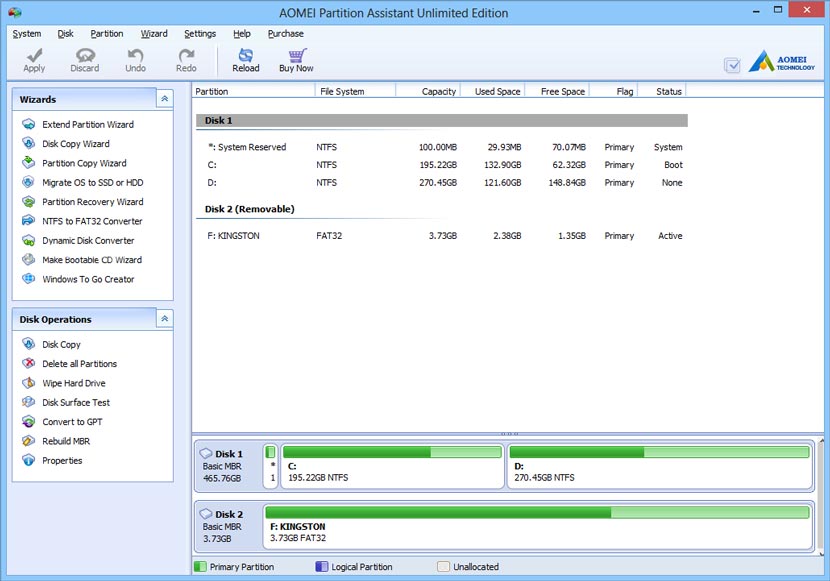The width and height of the screenshot is (830, 581).
Task: Open the Wizard menu
Action: 153,33
